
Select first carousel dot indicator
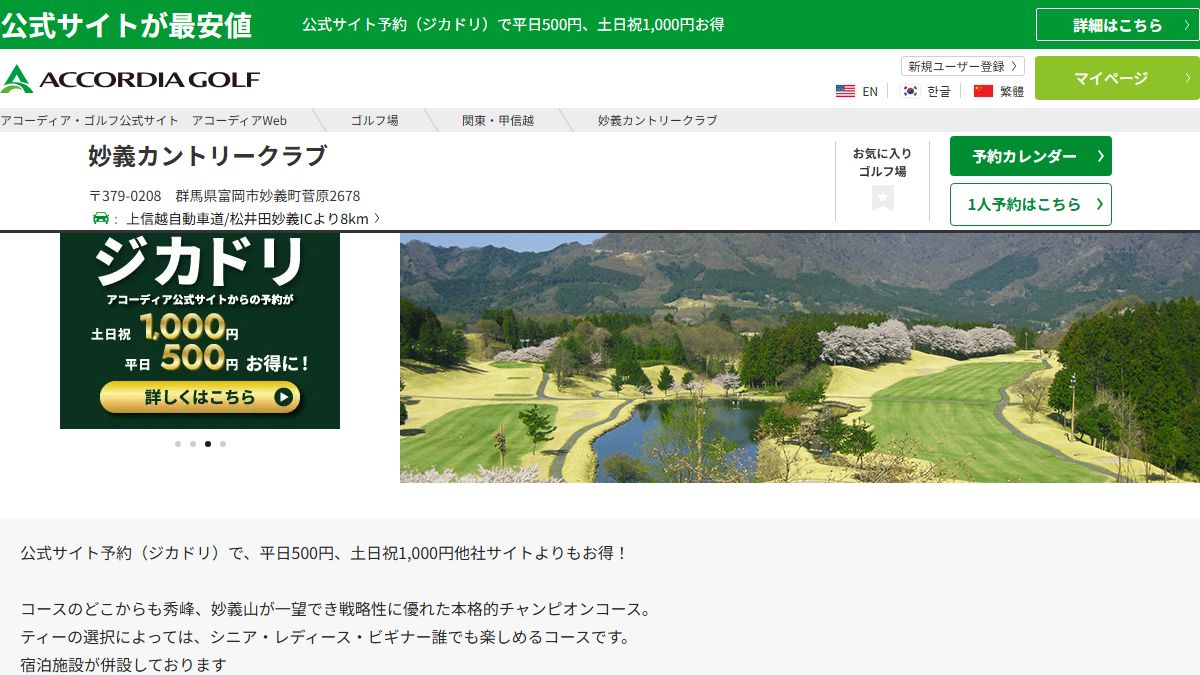click(x=178, y=443)
